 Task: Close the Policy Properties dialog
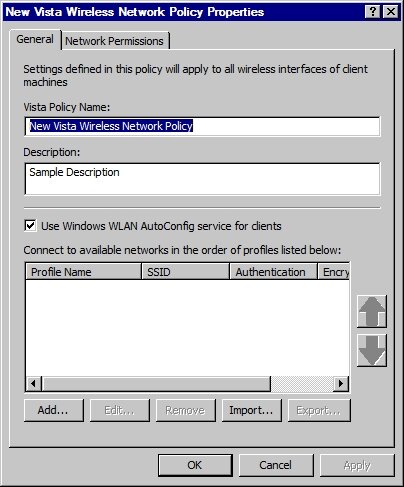390,12
